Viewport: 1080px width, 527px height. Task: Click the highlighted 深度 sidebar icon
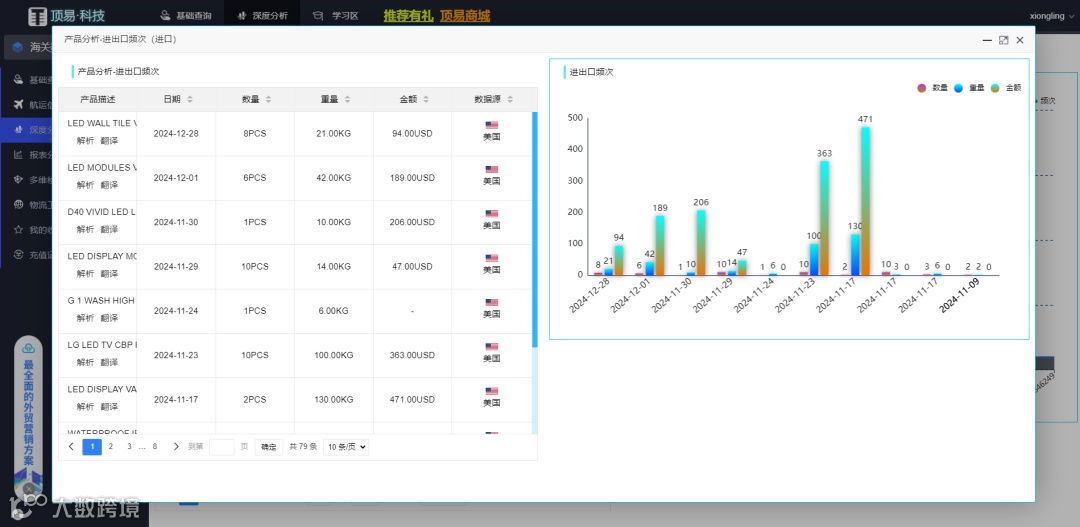(19, 130)
